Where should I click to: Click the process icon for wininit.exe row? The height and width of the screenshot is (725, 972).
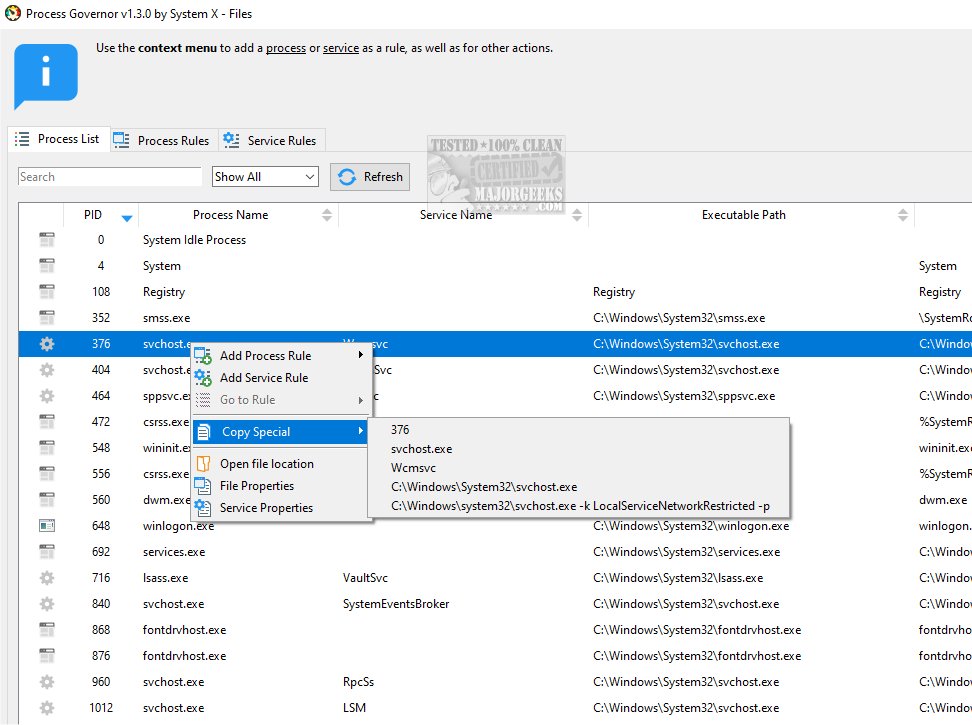[46, 447]
